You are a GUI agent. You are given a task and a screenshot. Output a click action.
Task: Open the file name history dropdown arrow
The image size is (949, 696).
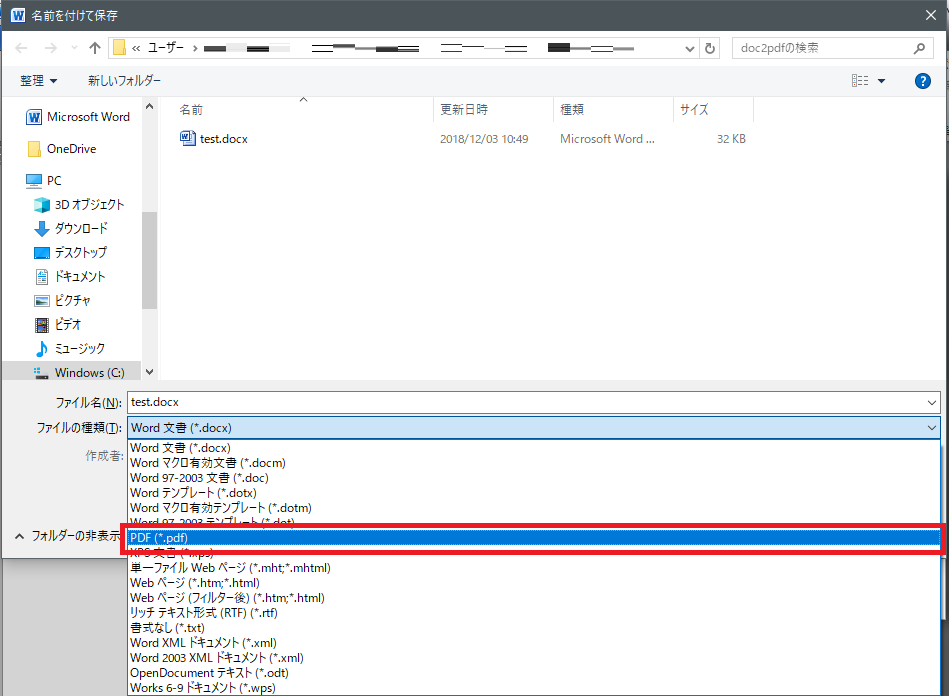click(x=931, y=402)
